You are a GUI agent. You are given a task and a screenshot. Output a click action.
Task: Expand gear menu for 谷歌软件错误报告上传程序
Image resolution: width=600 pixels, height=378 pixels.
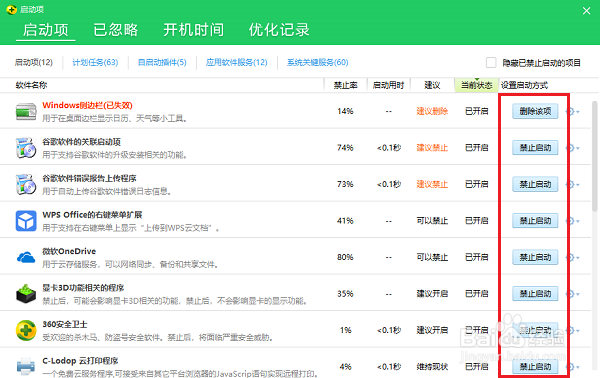click(573, 184)
